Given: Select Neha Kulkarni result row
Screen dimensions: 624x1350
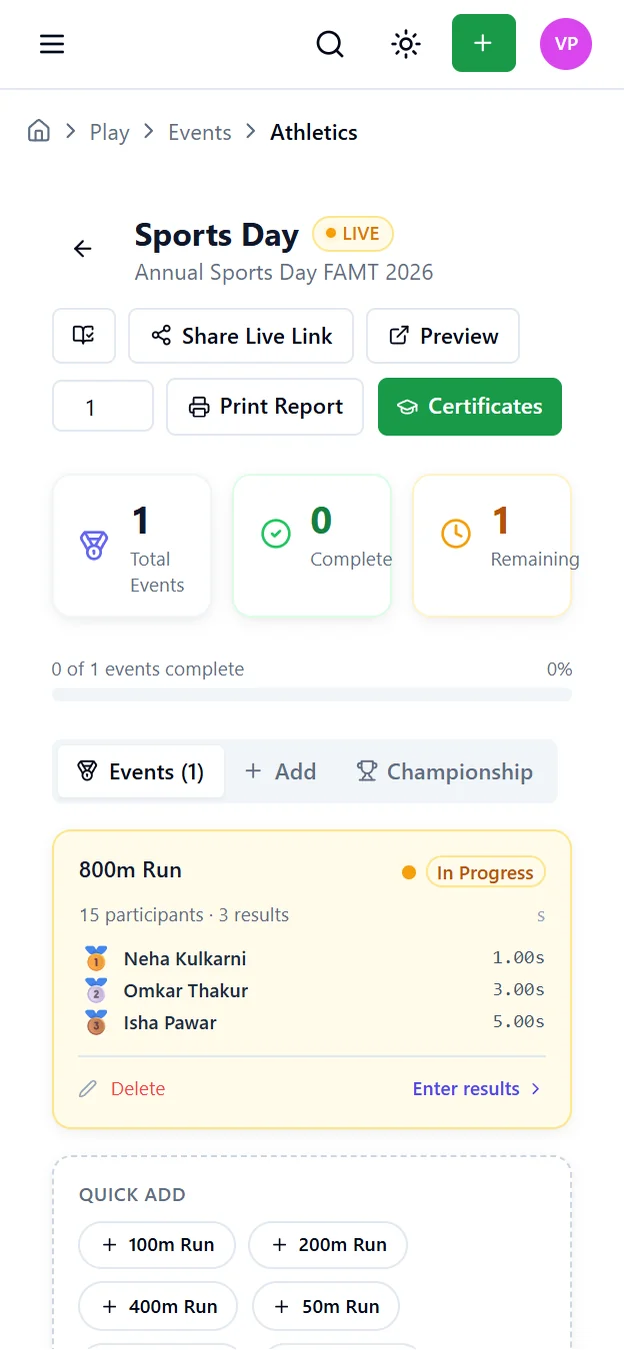Looking at the screenshot, I should click(312, 959).
